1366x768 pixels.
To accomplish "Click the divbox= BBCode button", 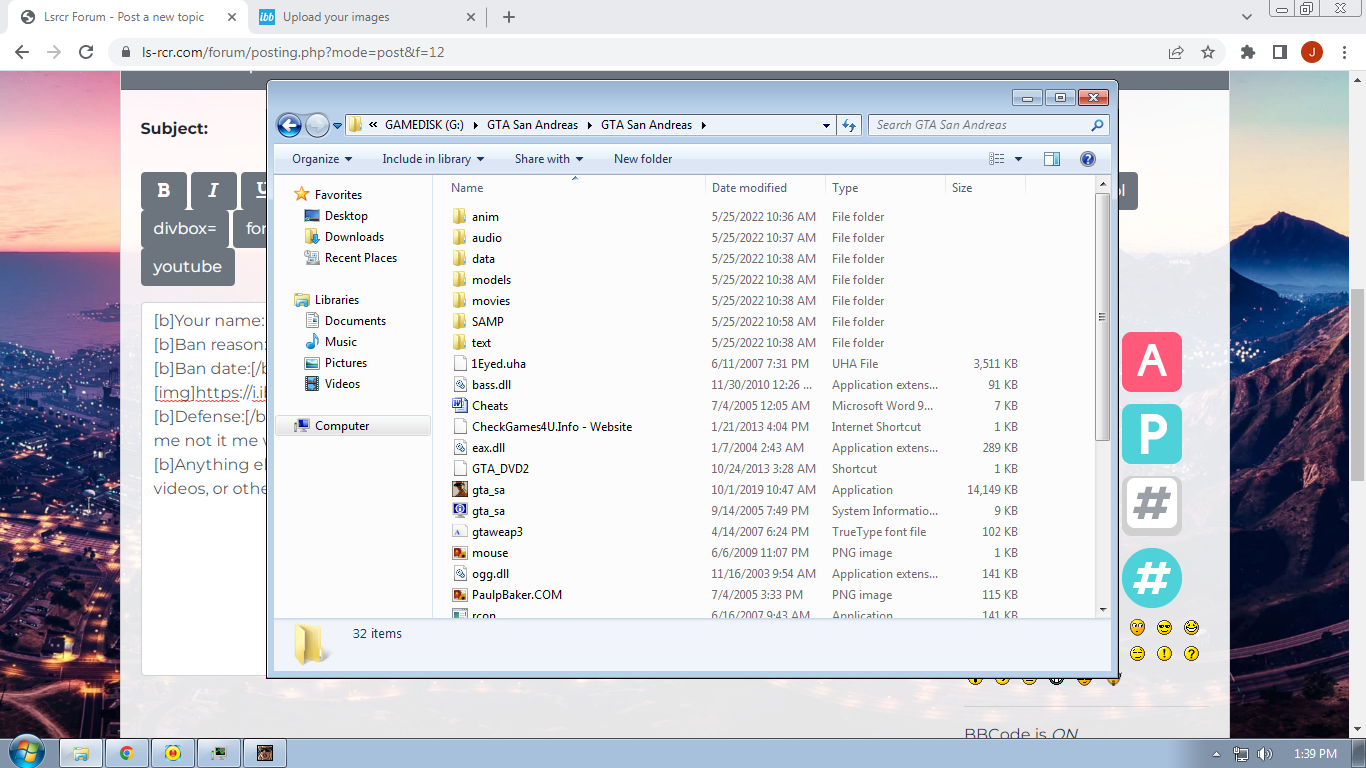I will point(185,229).
